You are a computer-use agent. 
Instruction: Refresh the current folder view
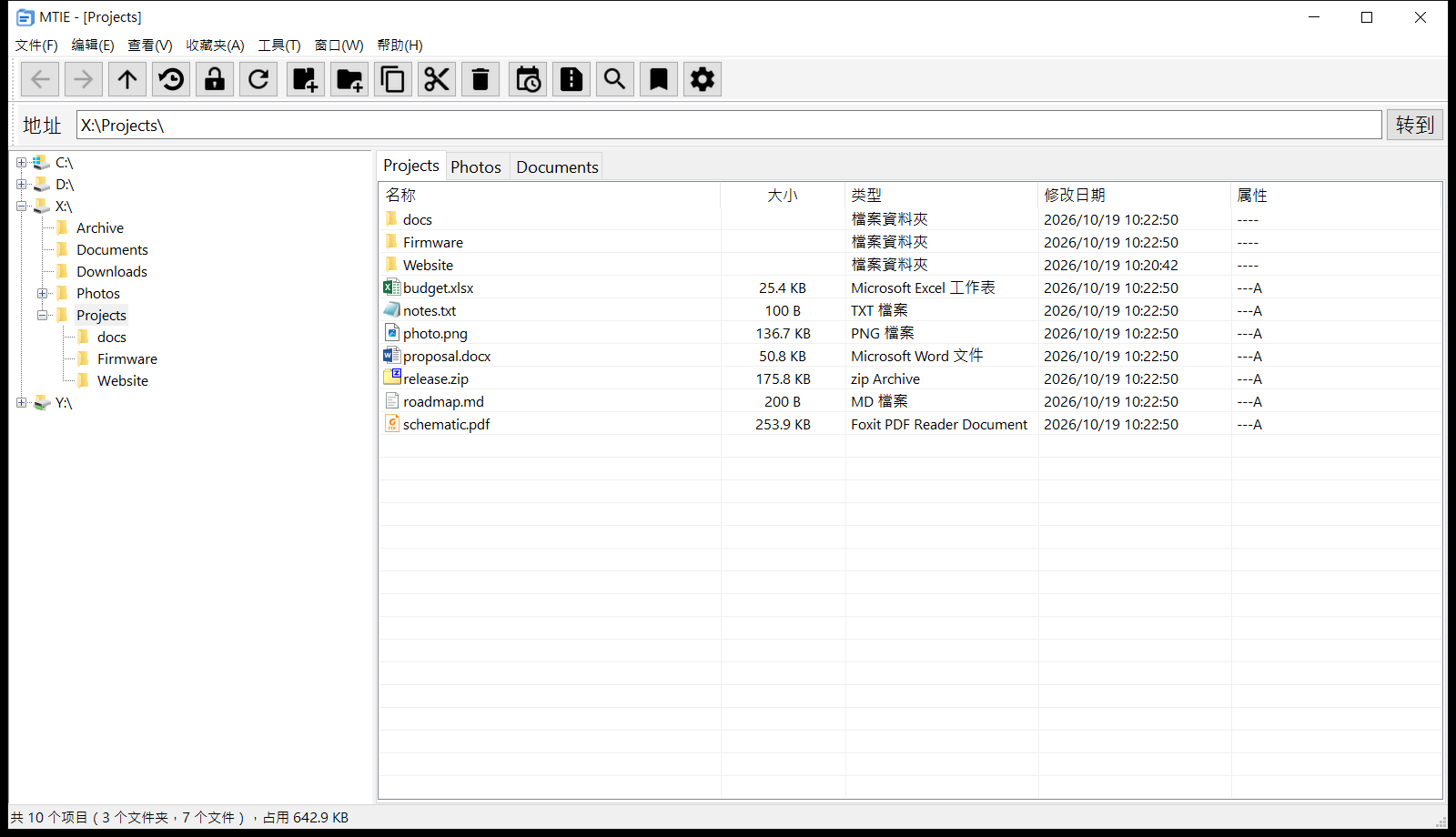click(258, 79)
